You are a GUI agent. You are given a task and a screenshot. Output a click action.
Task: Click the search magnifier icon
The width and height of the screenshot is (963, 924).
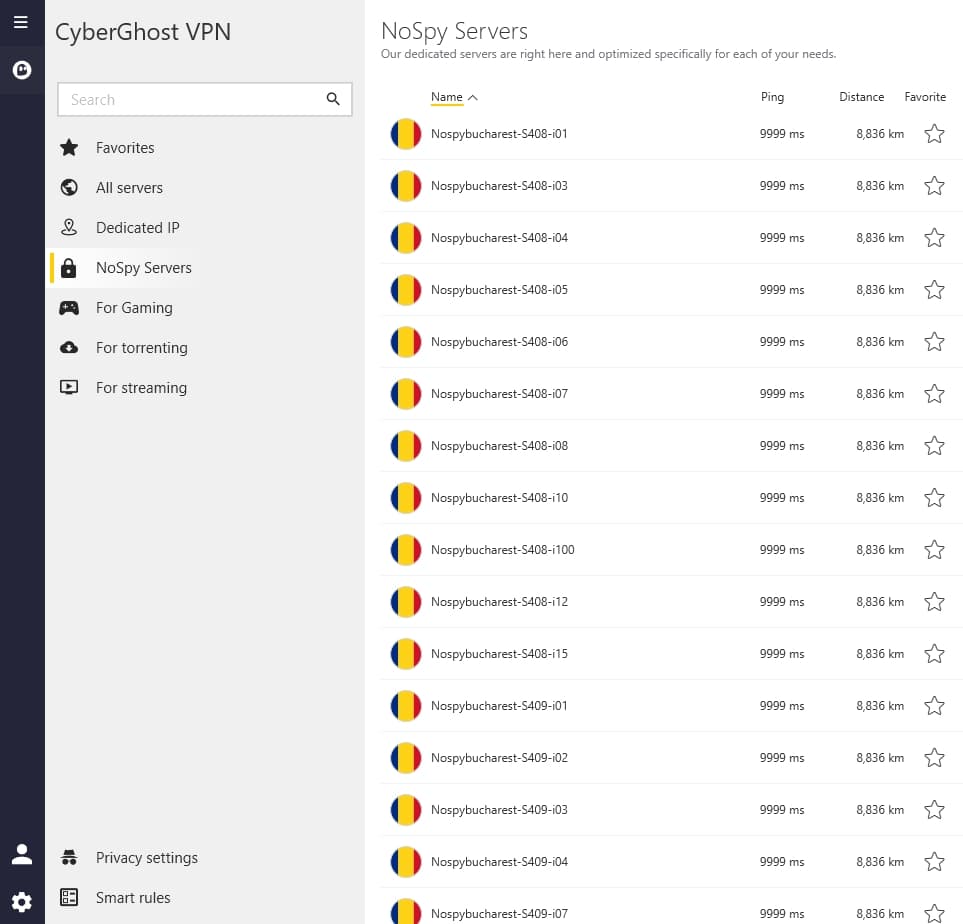pos(333,99)
